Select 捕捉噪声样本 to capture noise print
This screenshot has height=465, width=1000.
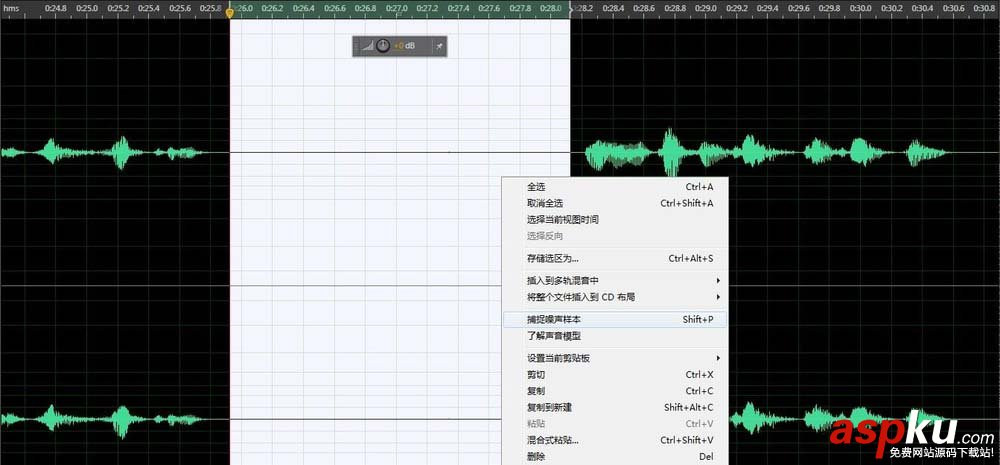click(615, 320)
